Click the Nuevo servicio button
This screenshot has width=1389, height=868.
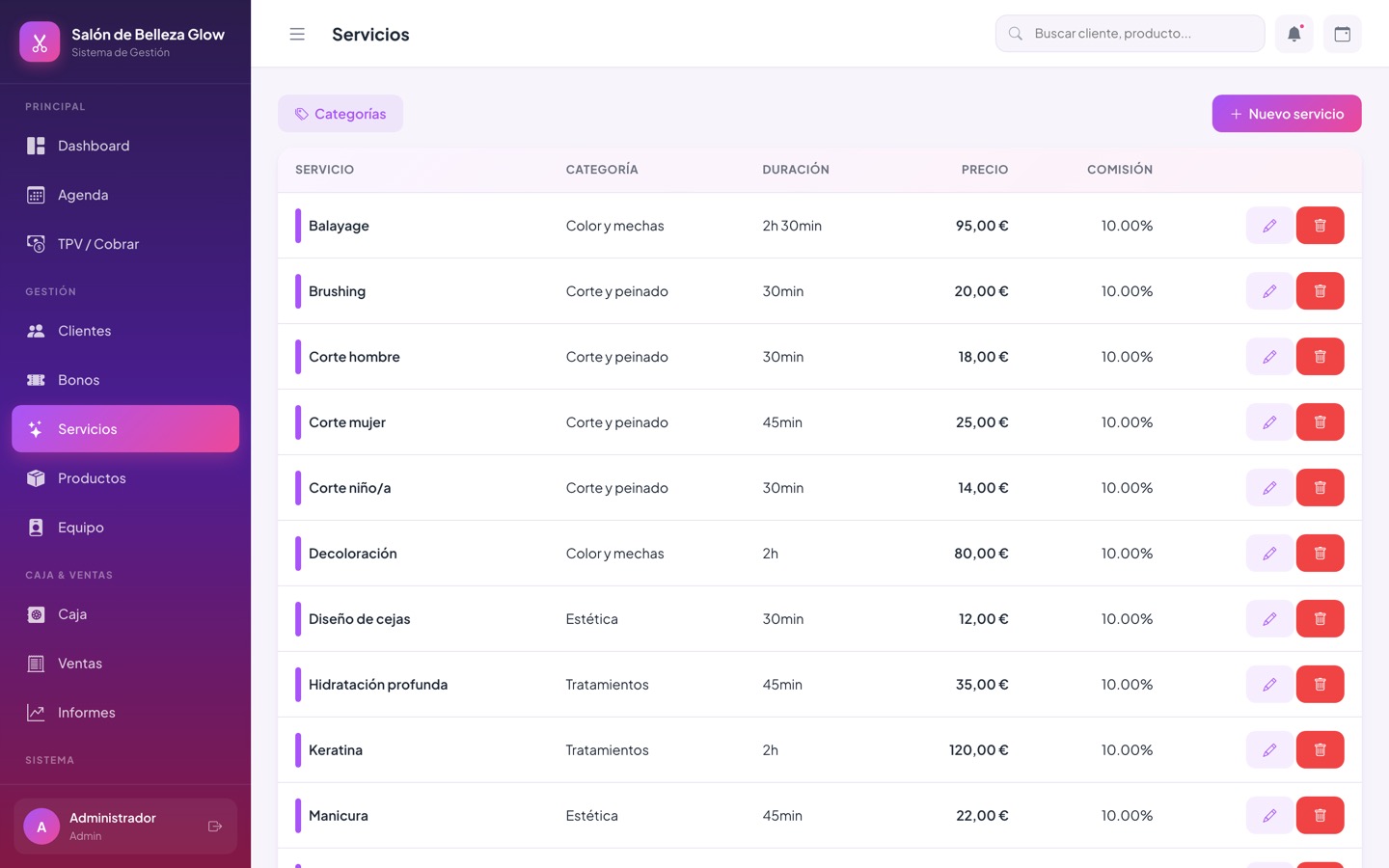(x=1286, y=114)
